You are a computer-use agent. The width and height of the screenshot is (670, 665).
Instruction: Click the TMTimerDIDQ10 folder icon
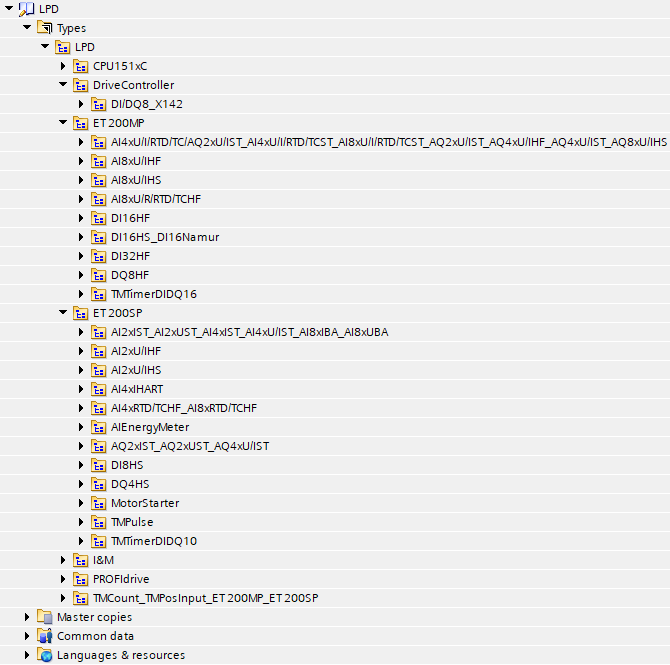99,541
